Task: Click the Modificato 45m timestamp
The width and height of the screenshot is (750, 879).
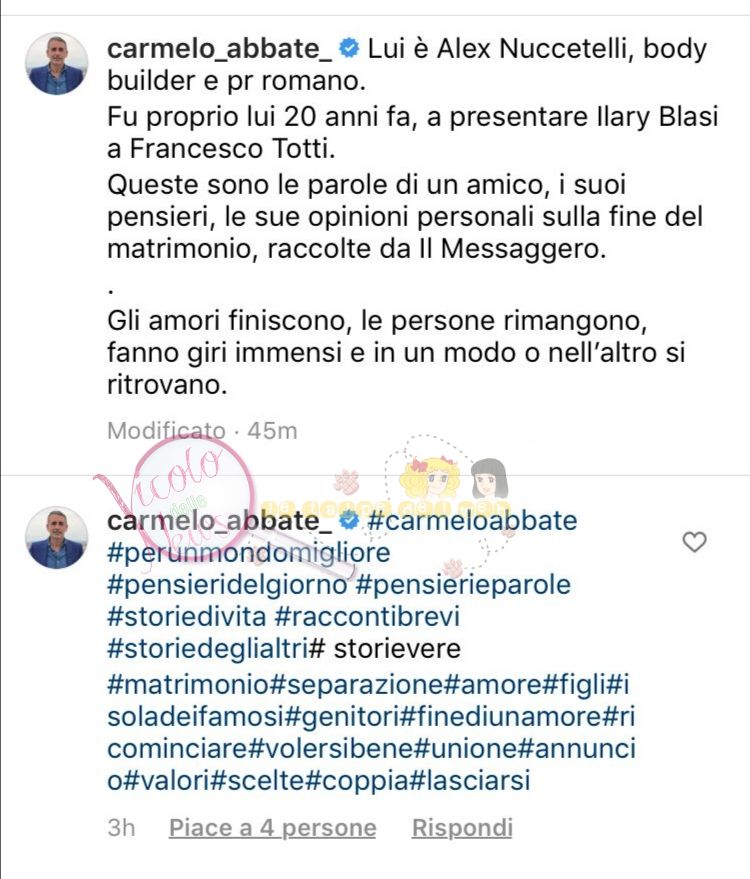Action: point(202,431)
